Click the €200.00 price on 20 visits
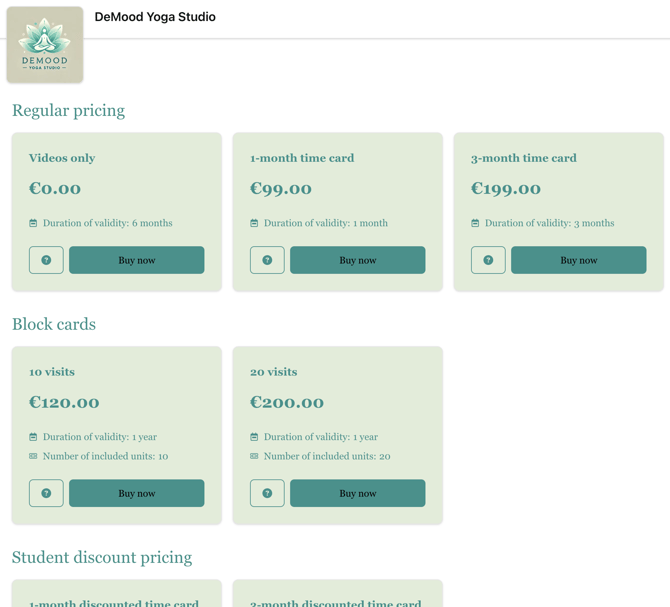This screenshot has height=607, width=670. point(287,402)
